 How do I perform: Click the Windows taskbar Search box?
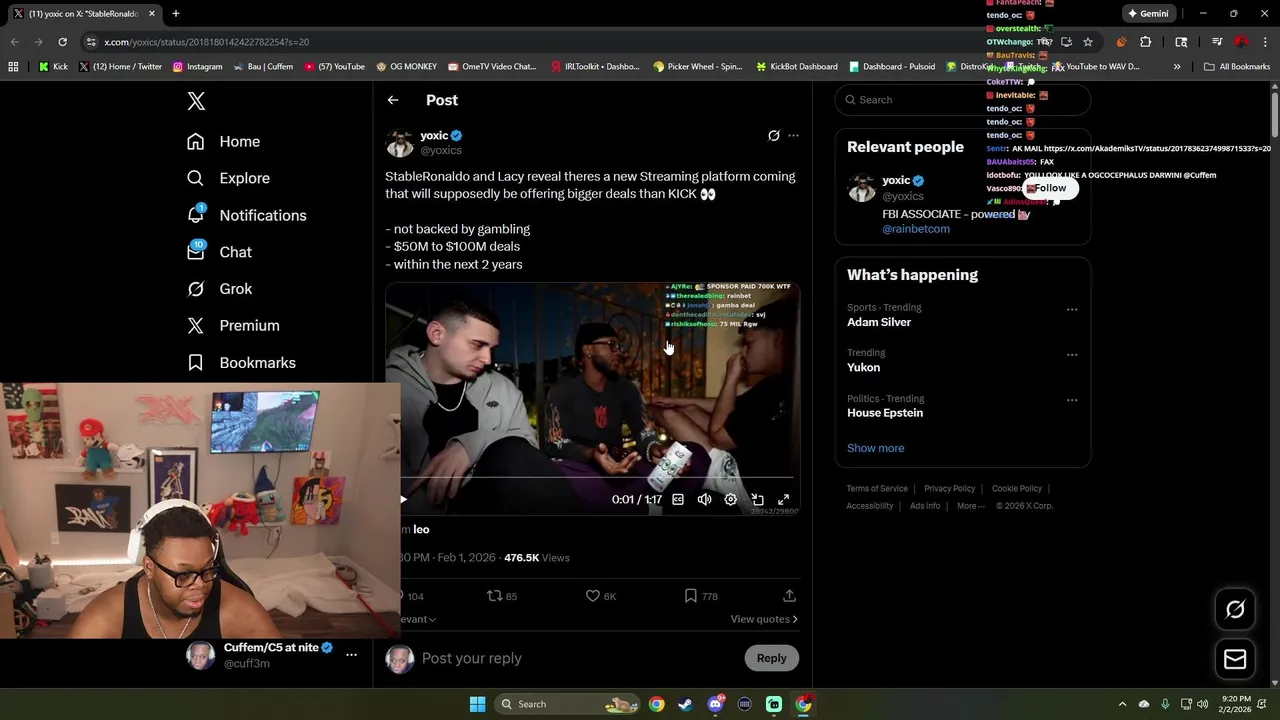pyautogui.click(x=566, y=704)
